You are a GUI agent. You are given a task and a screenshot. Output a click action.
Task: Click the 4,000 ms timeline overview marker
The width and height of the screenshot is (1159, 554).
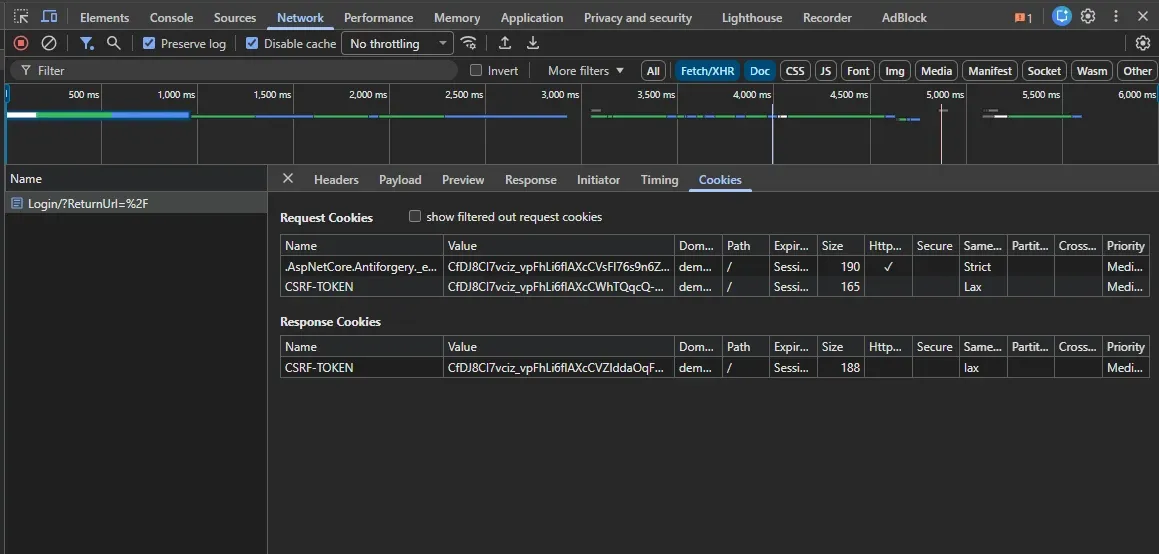tap(752, 95)
